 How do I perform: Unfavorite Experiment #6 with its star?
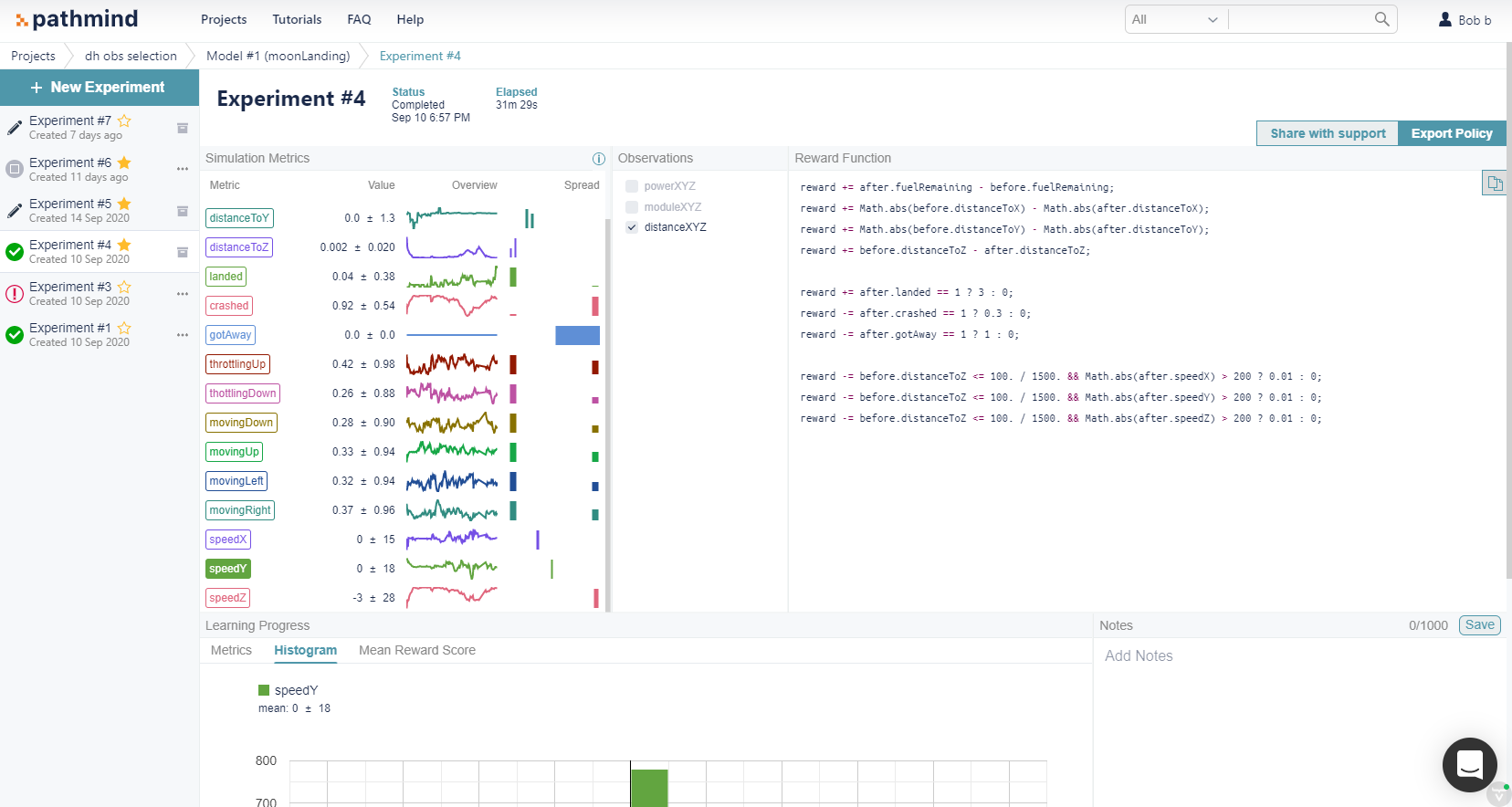tap(124, 162)
